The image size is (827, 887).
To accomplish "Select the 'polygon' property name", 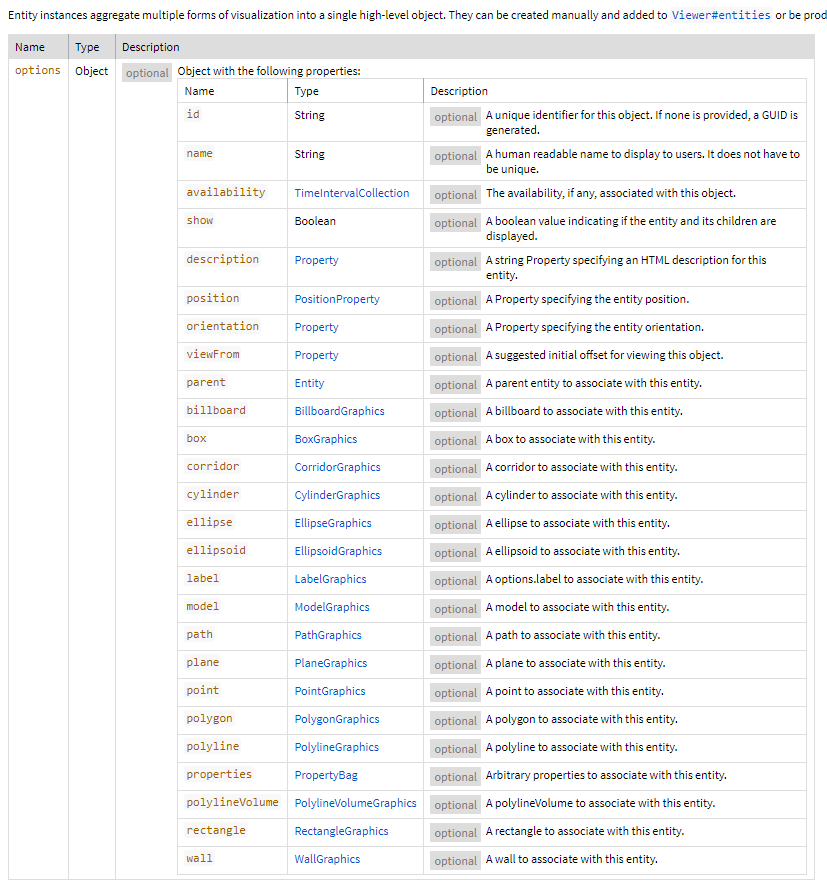I will [x=209, y=718].
